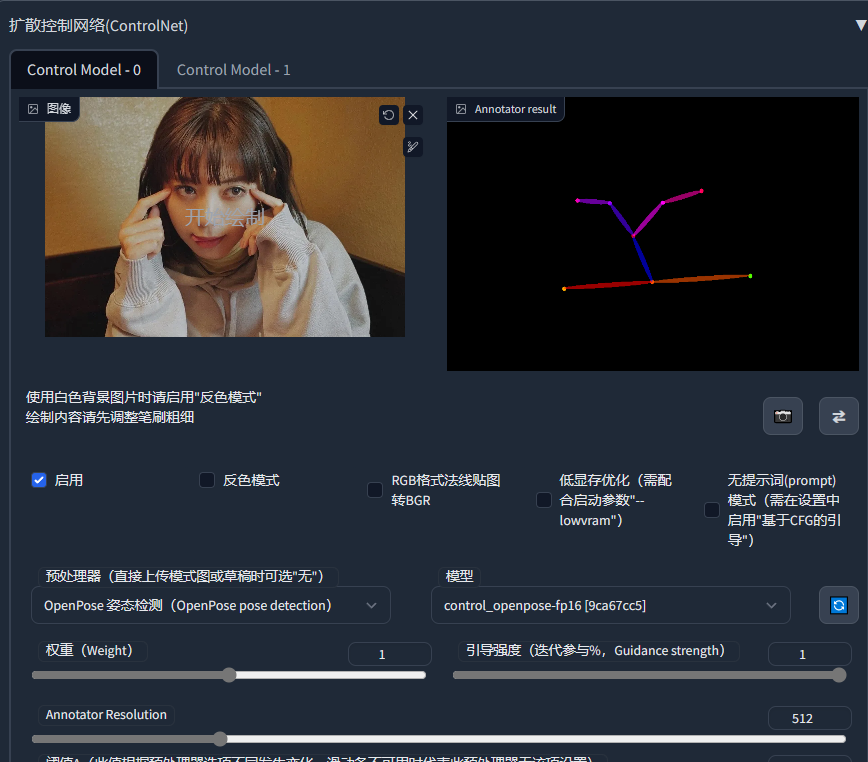Click the undo icon on uploaded image
The image size is (868, 762).
389,115
